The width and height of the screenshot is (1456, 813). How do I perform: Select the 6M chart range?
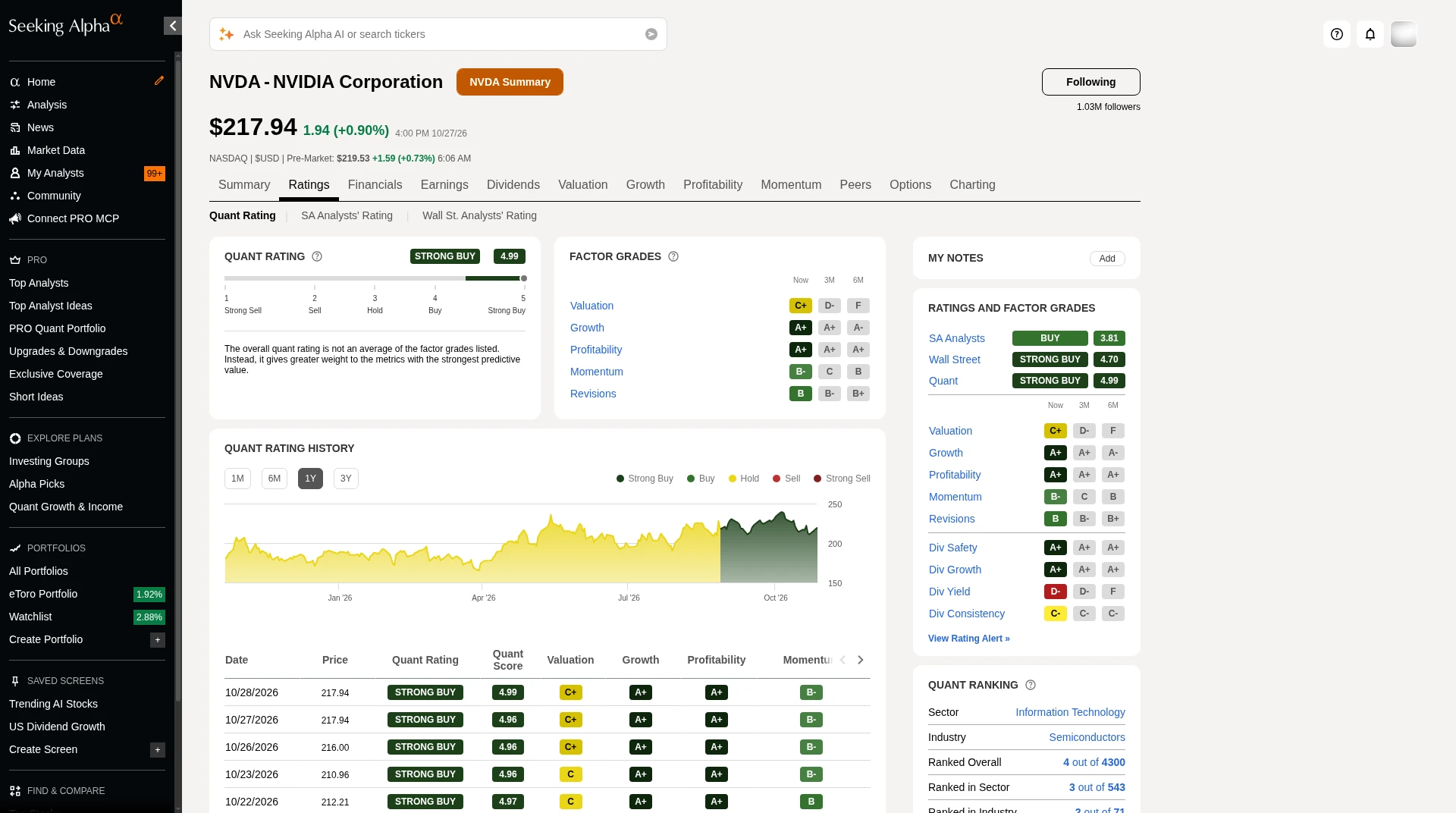click(x=275, y=479)
